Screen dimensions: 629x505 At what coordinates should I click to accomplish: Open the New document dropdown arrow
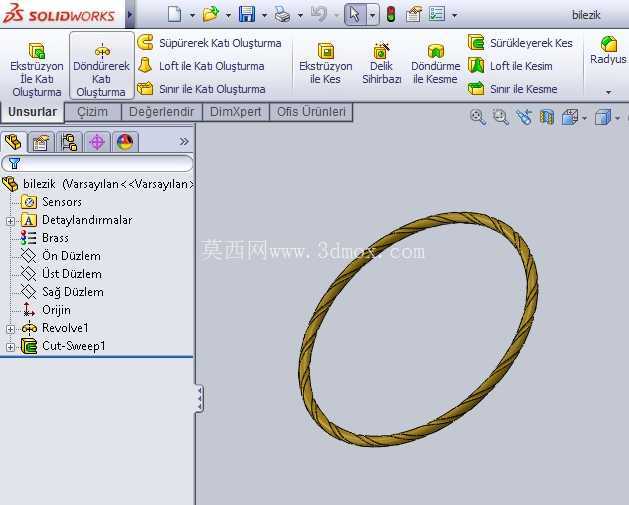(192, 16)
